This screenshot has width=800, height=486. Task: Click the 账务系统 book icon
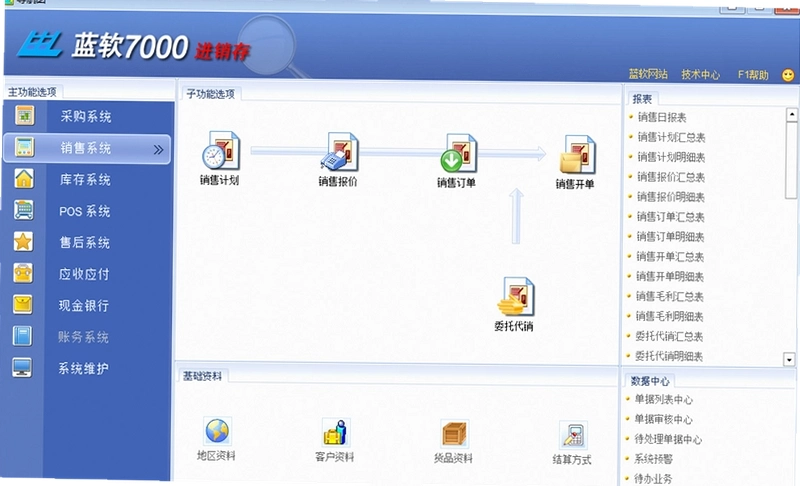22,336
